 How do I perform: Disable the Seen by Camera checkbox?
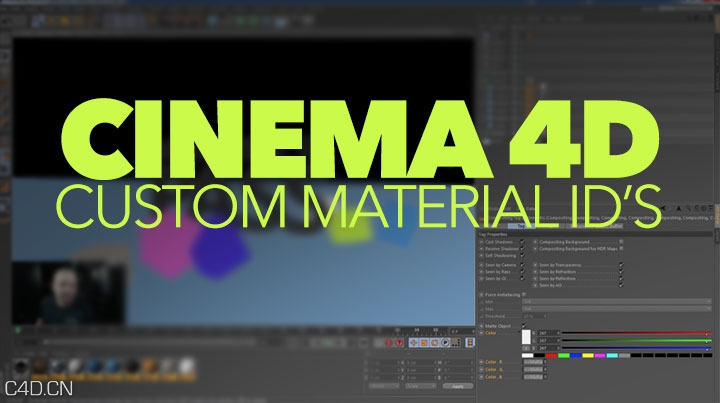pos(522,265)
